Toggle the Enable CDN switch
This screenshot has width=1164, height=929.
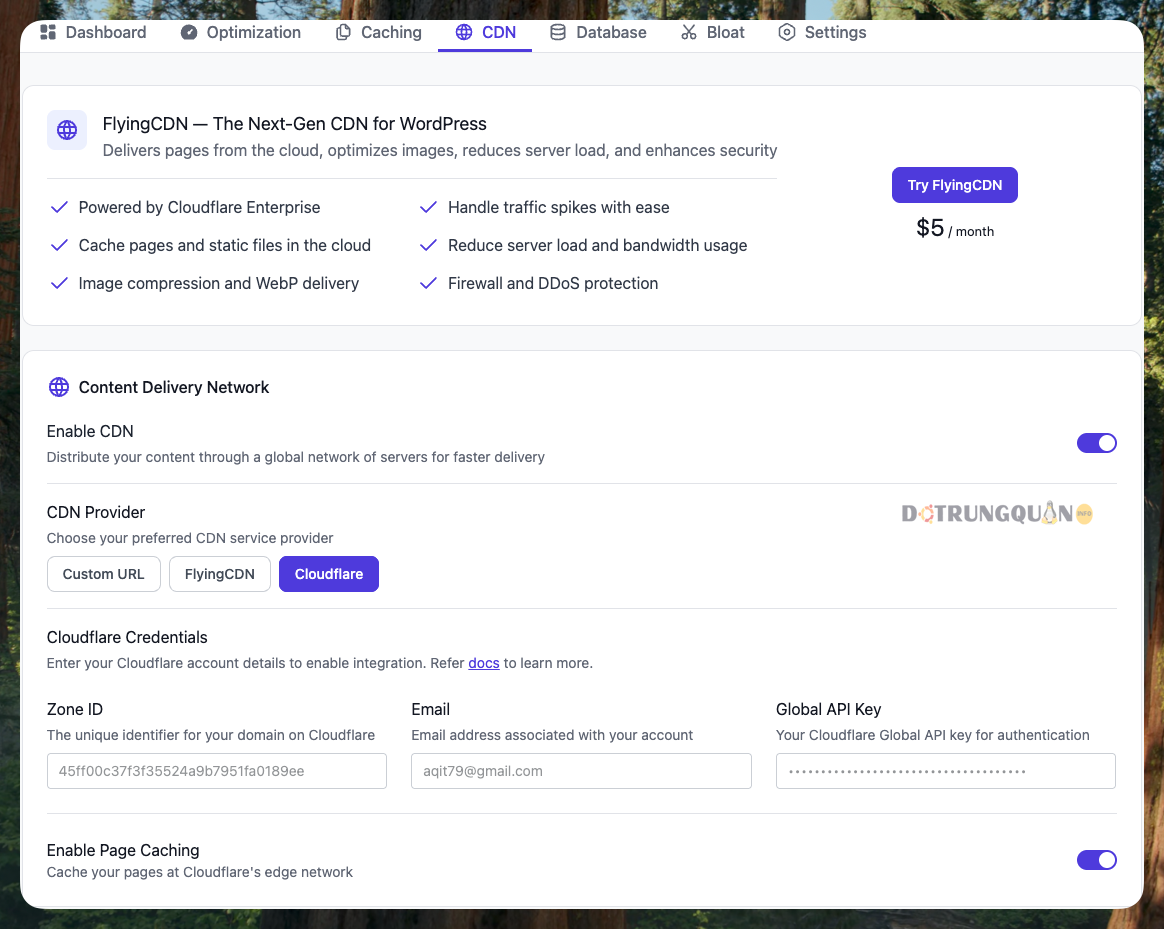point(1096,443)
